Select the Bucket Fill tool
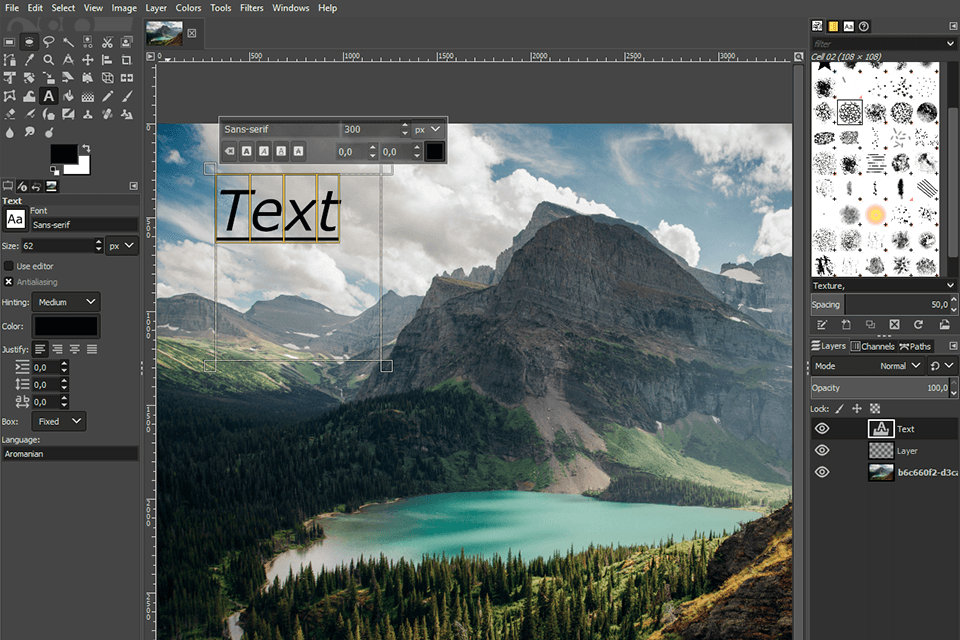The width and height of the screenshot is (960, 640). point(67,96)
